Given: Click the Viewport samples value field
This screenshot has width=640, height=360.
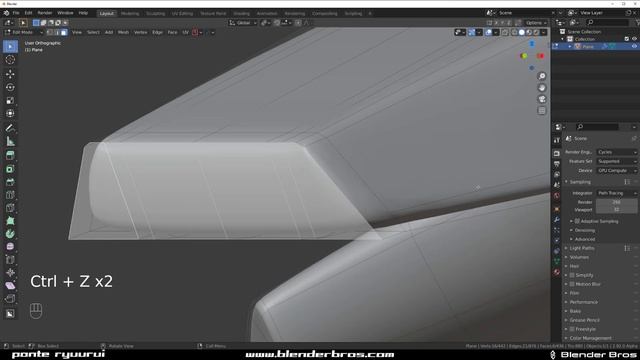Looking at the screenshot, I should click(617, 209).
